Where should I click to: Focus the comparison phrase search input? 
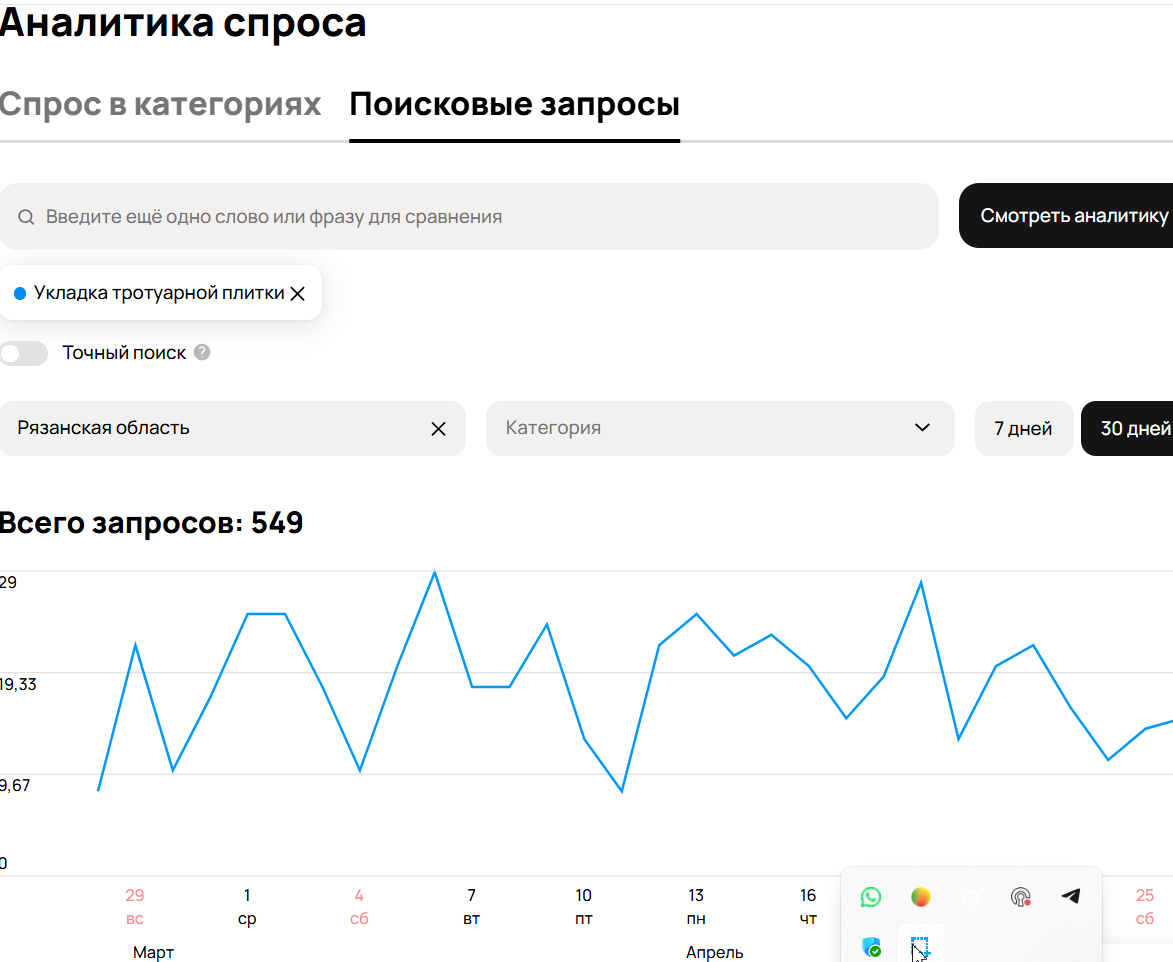point(480,217)
